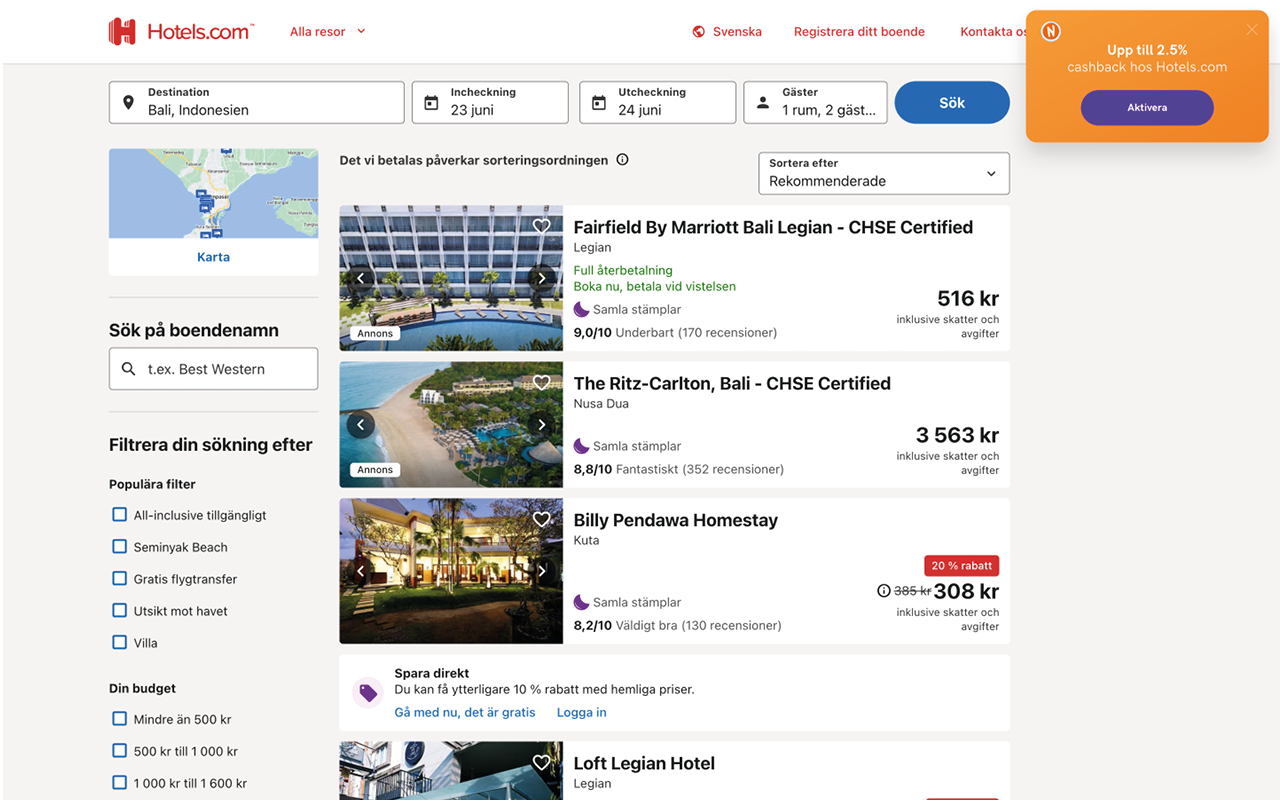
Task: Open Registrera ditt boende
Action: tap(859, 32)
